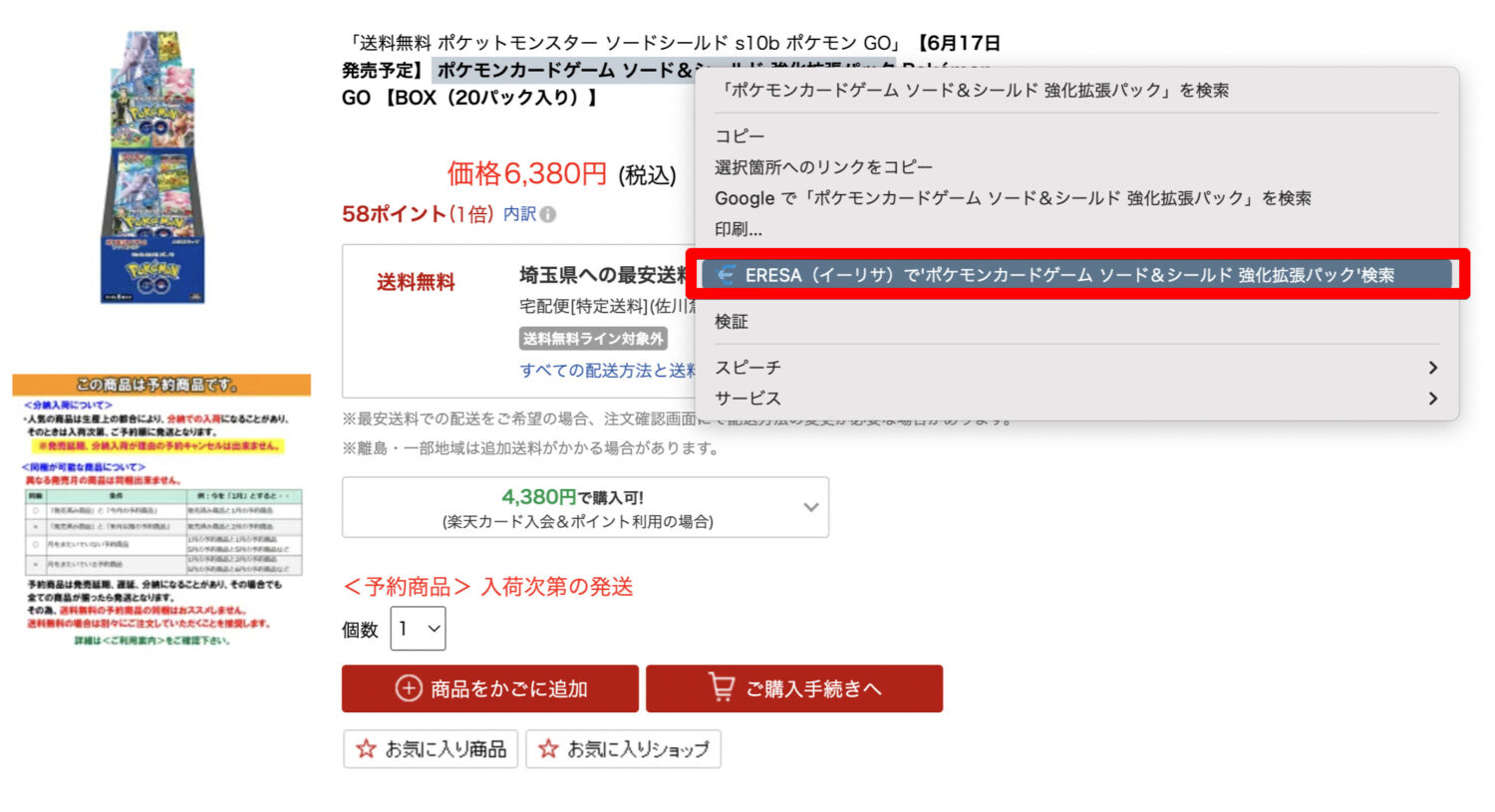Open the 予約商品 notice image
Screen dimensions: 1495x812
click(x=161, y=510)
